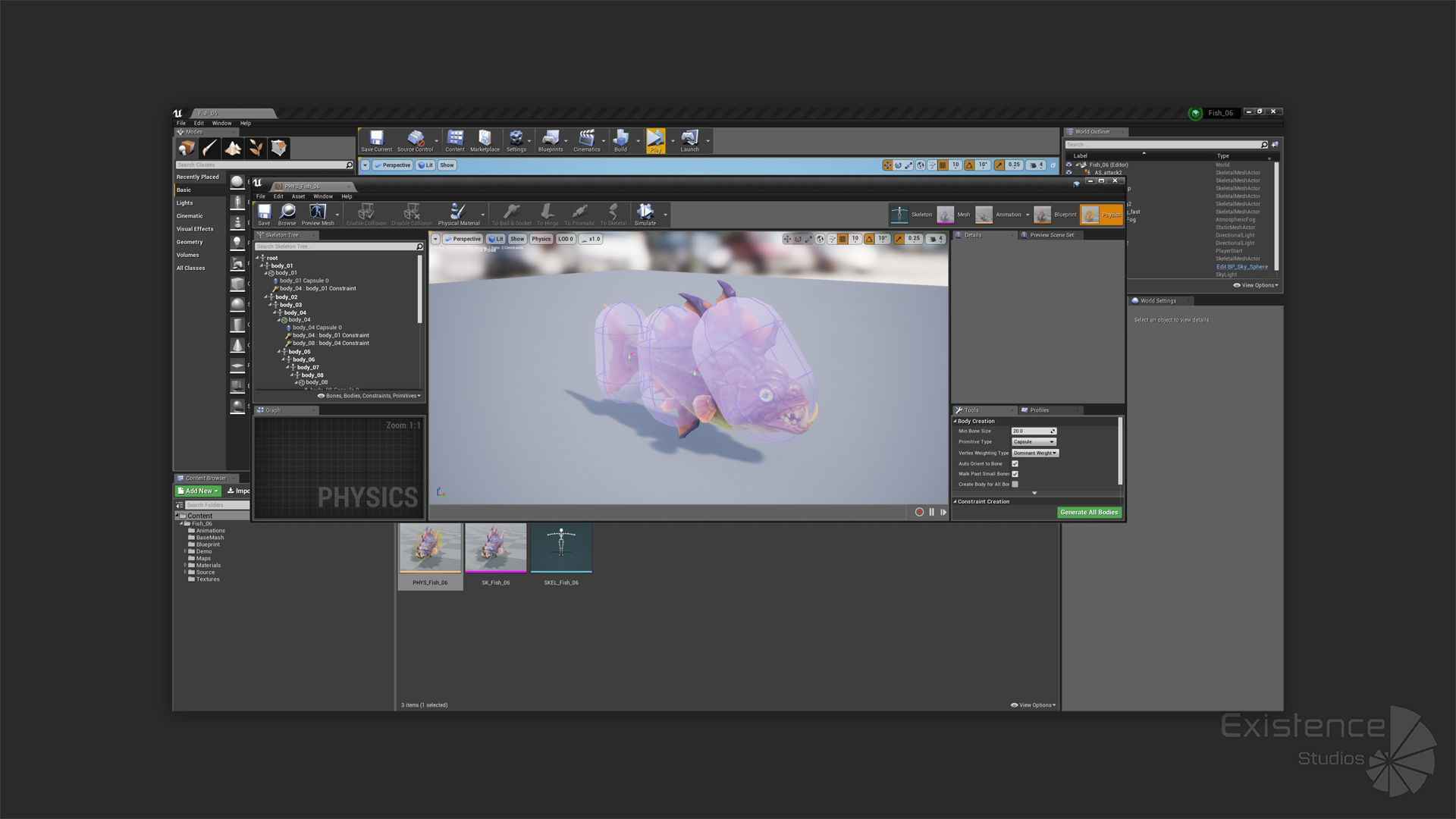Select the Geometry Editing mode icon
Viewport: 1456px width, 819px height.
(x=279, y=148)
